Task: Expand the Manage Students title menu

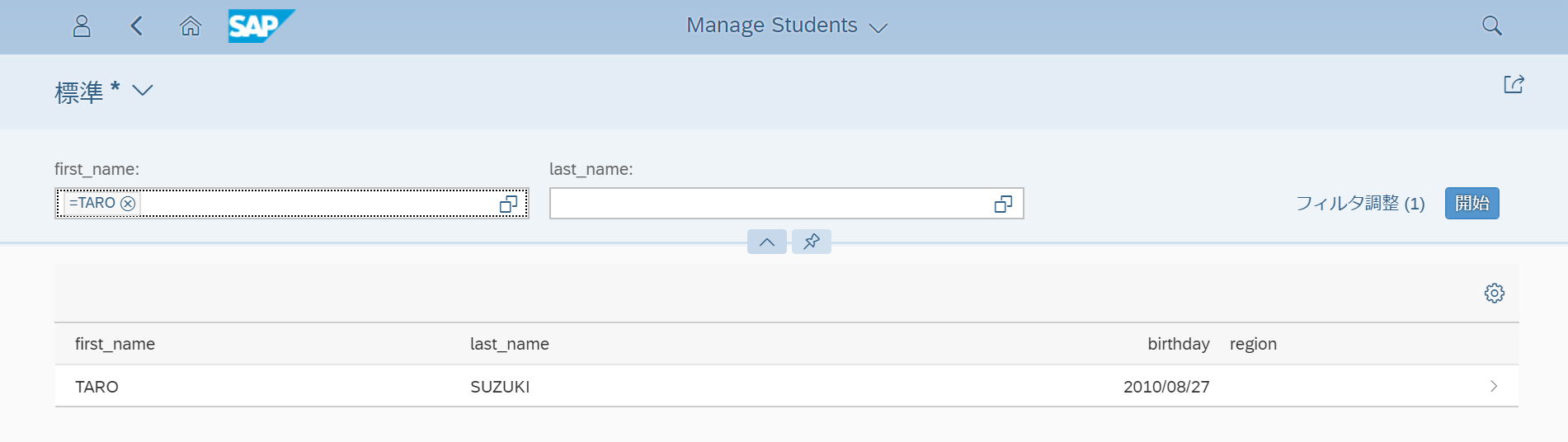Action: coord(878,28)
